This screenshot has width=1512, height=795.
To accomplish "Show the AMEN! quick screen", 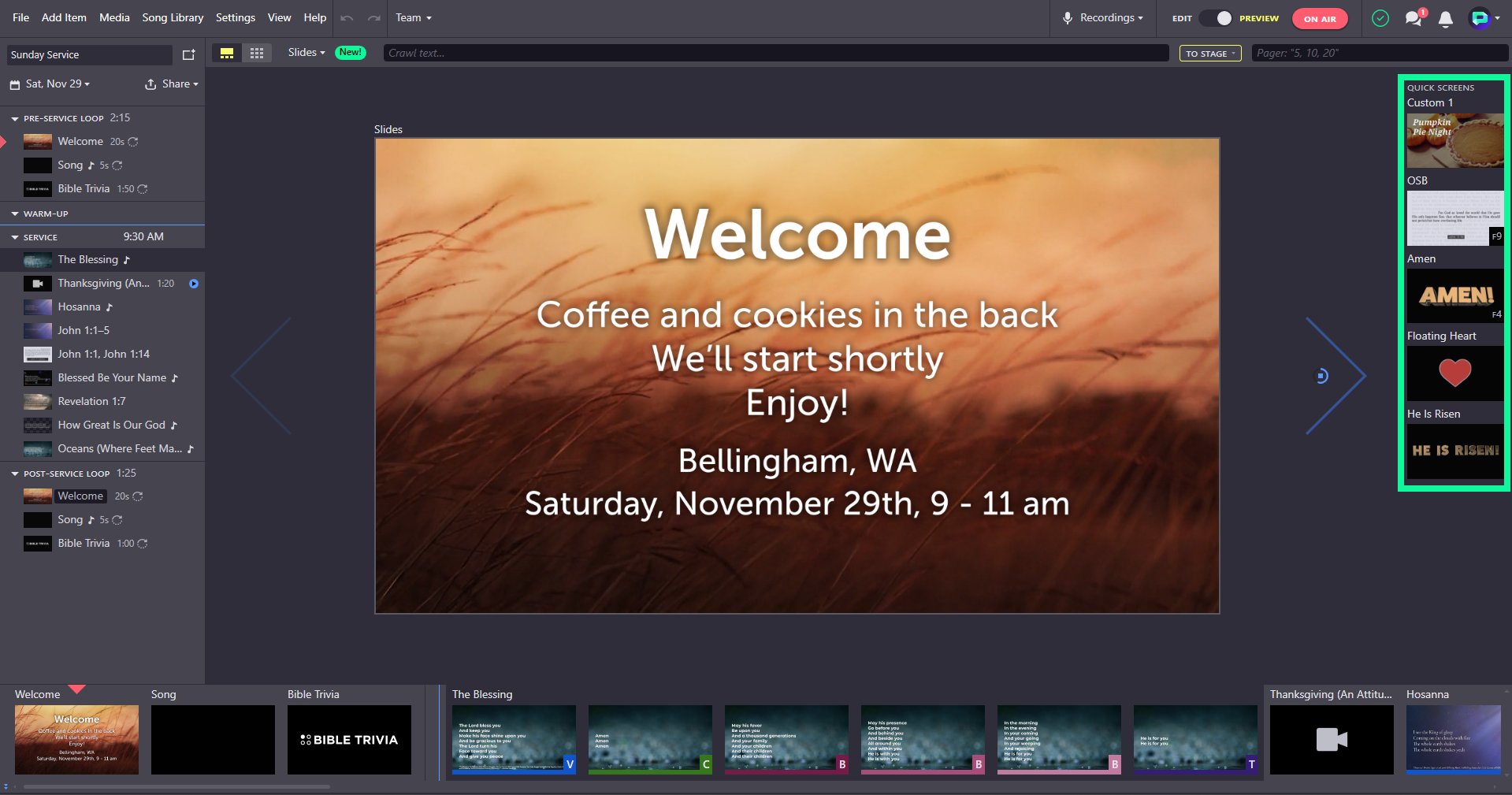I will (1455, 295).
